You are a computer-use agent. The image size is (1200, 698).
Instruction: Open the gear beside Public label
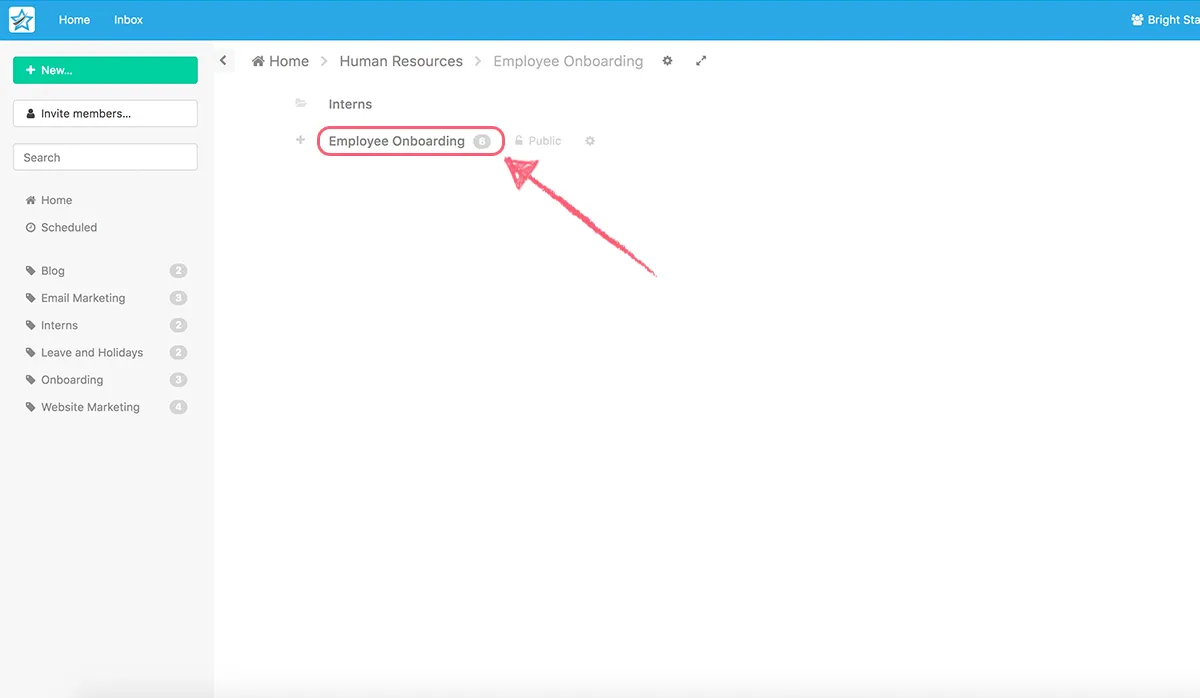(x=590, y=141)
